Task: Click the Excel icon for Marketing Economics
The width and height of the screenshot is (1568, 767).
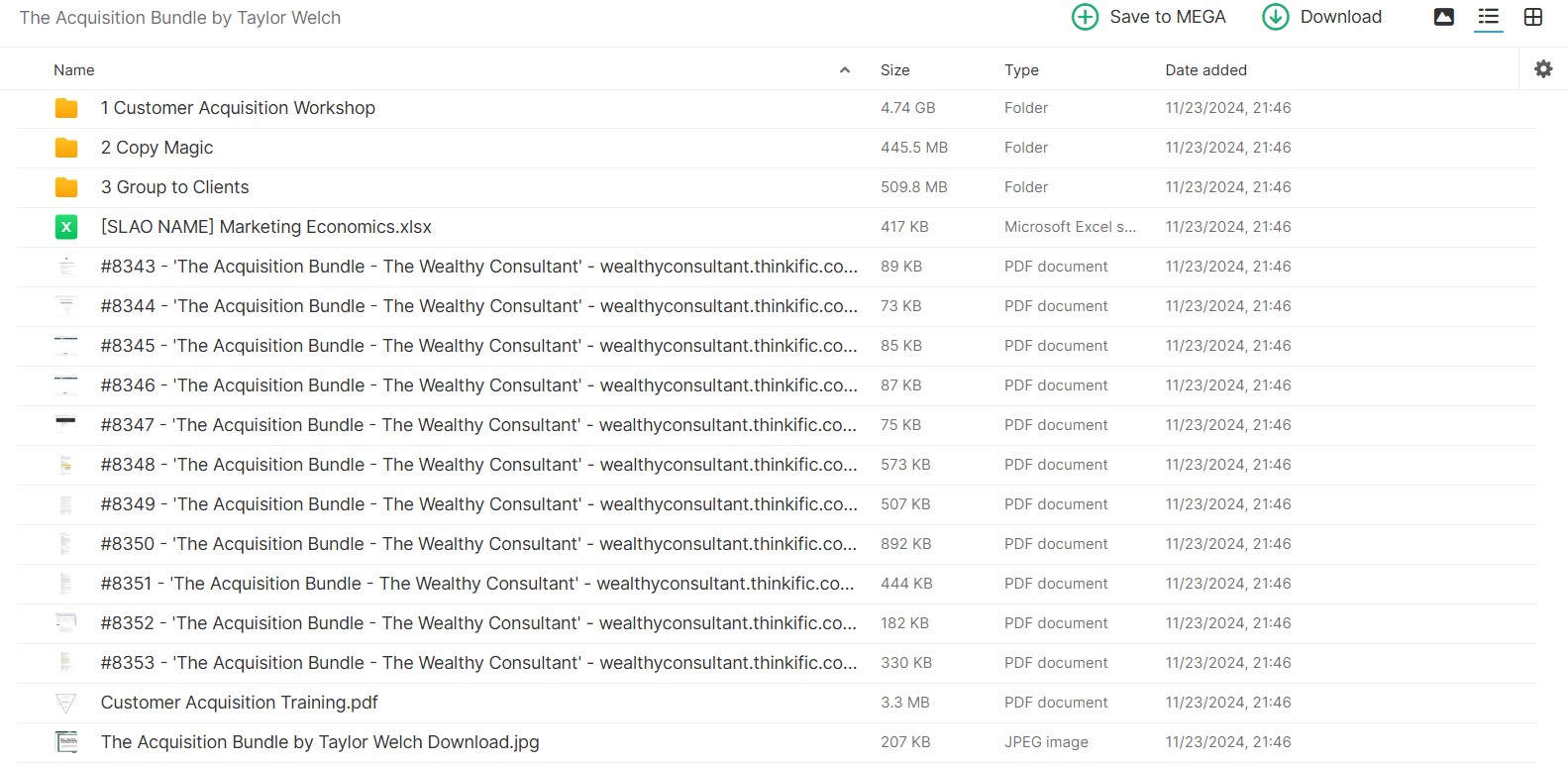Action: tap(66, 227)
